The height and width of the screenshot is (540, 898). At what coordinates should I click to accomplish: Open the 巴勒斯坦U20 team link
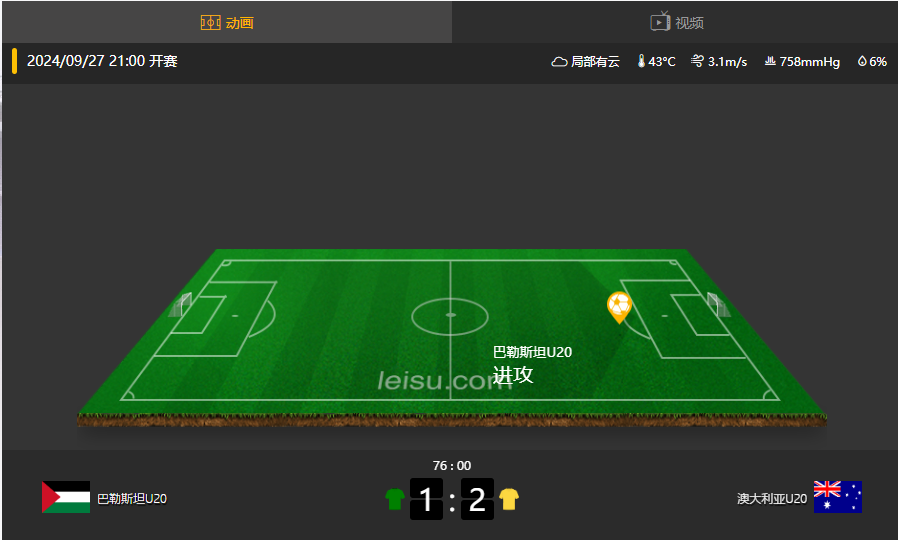click(132, 499)
